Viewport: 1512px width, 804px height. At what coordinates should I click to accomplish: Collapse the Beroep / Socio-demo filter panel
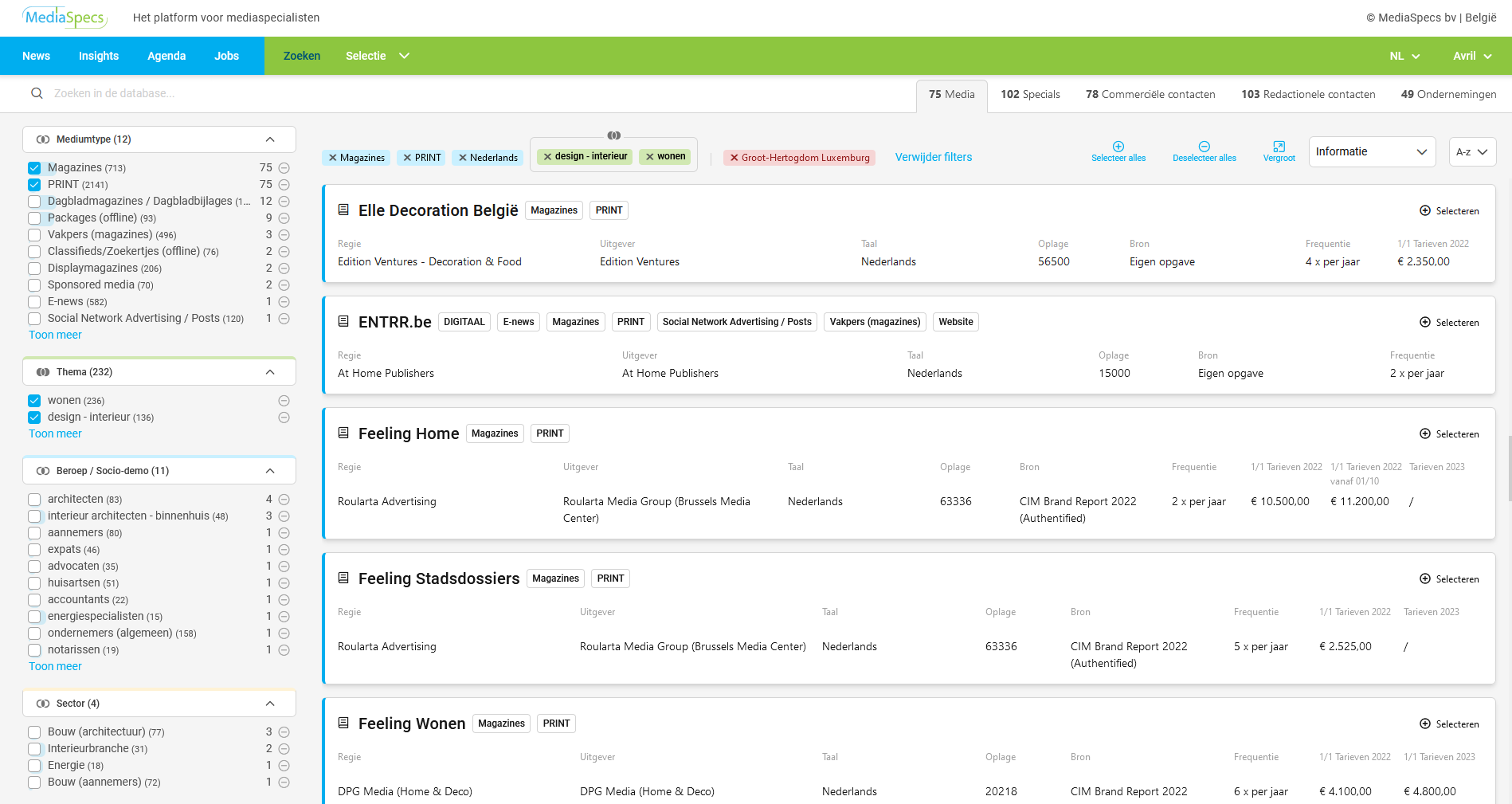(x=270, y=471)
